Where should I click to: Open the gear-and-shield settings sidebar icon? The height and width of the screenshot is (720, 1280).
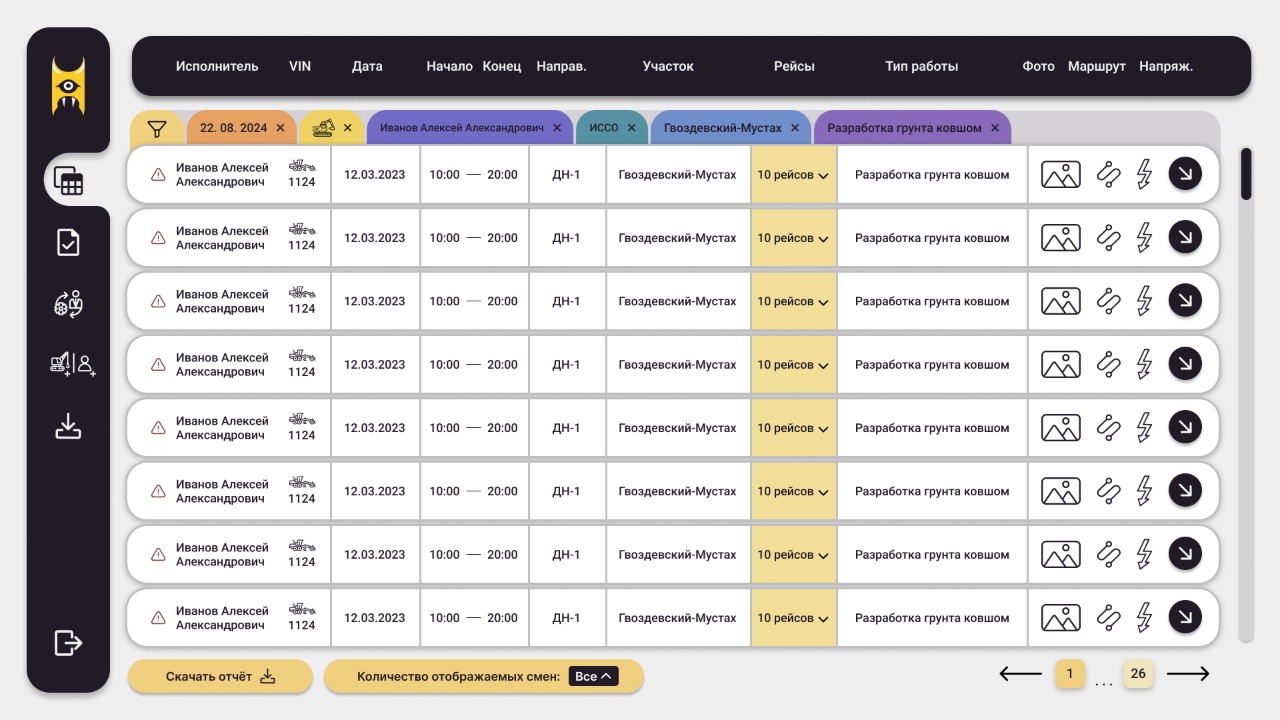pos(68,304)
